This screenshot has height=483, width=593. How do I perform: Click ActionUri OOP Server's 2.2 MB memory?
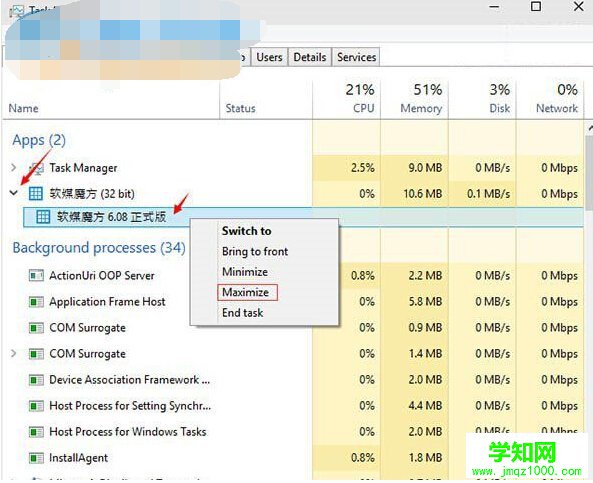coord(425,275)
